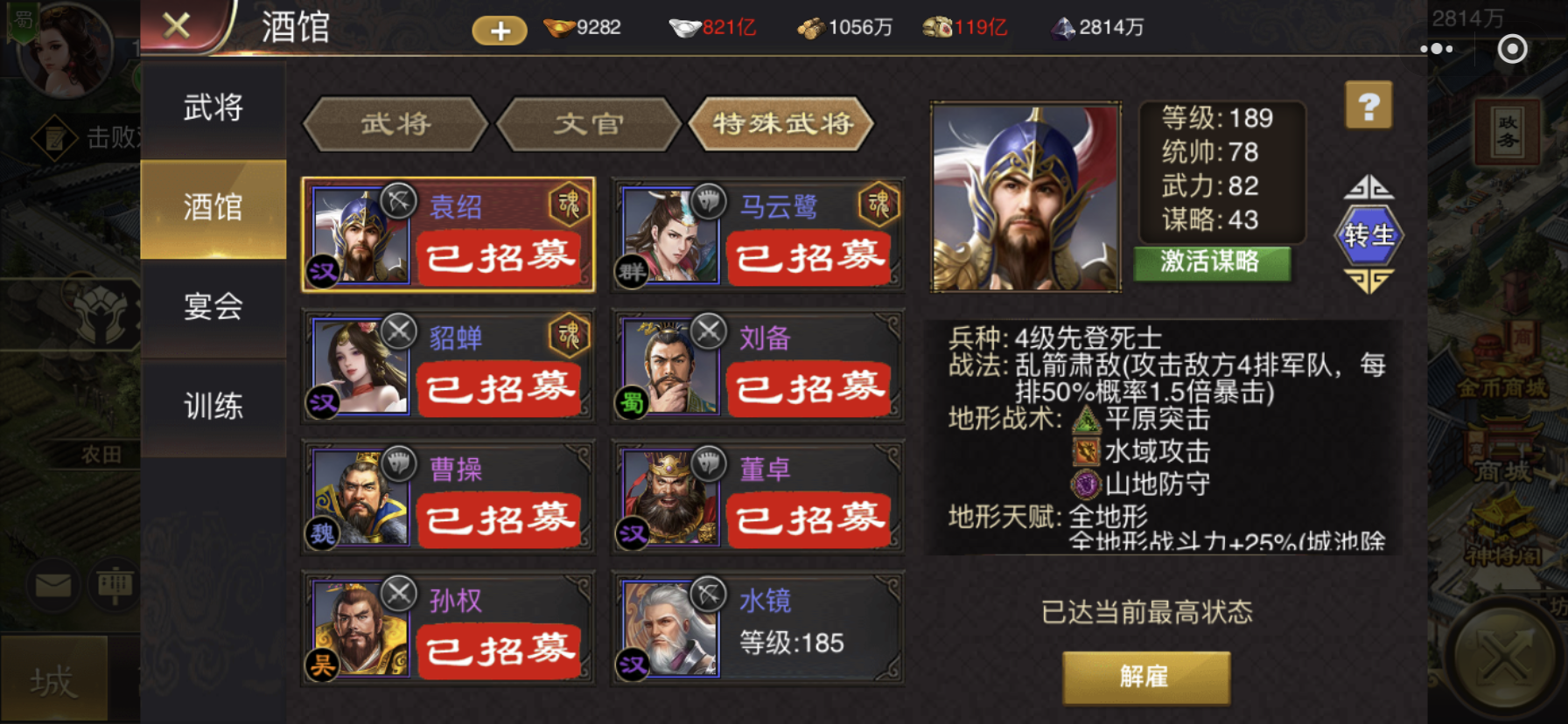Click the soul badge on 貂蝉 card
Screen dimensions: 1568x724
pos(569,335)
